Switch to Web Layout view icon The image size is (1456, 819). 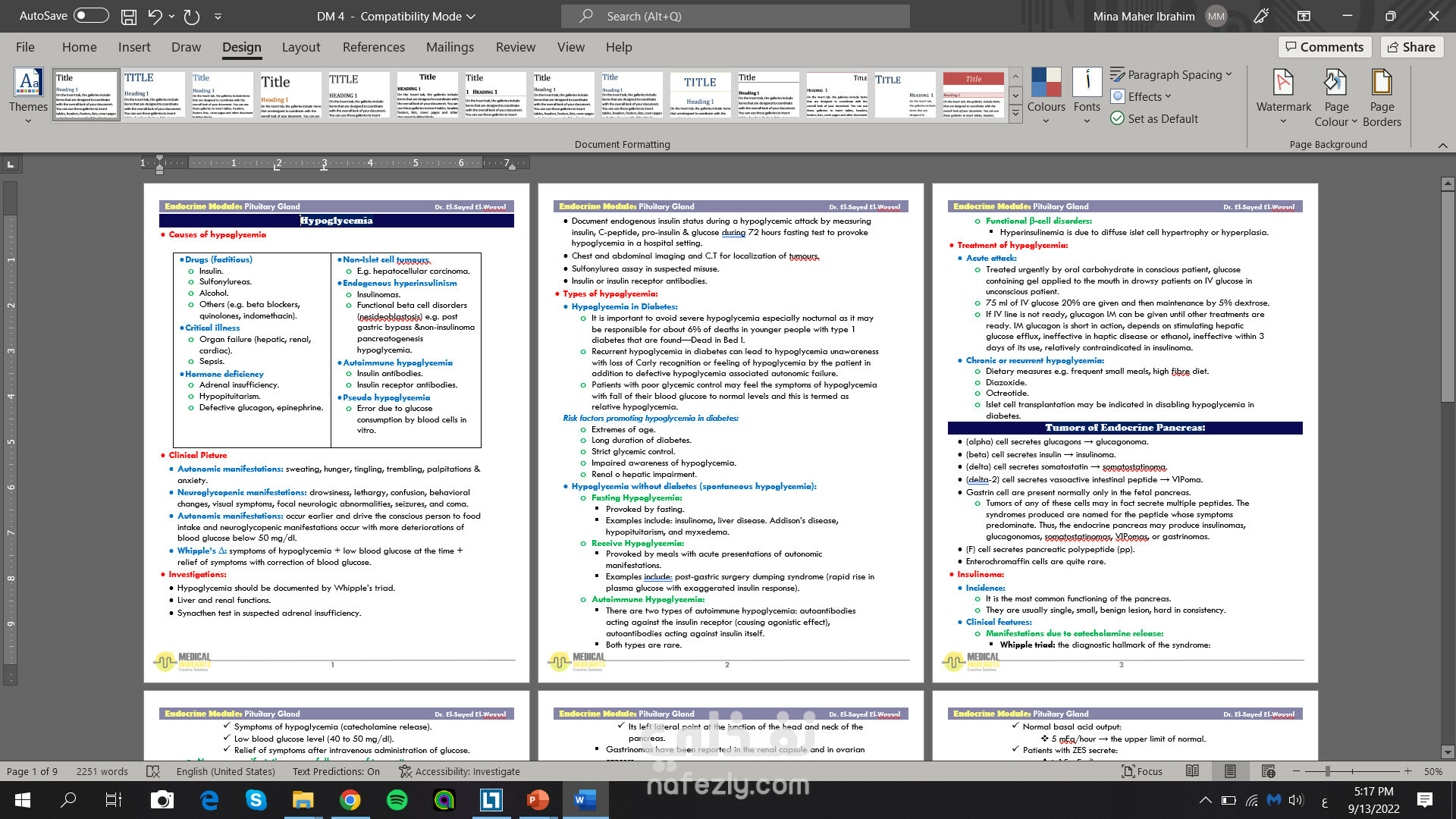tap(1268, 771)
